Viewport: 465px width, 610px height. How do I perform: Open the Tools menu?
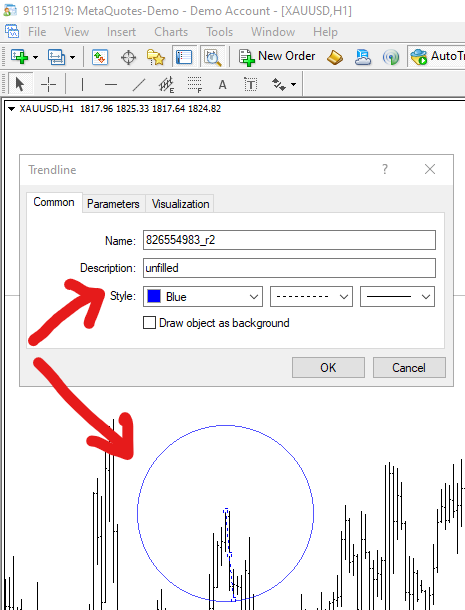pos(219,32)
